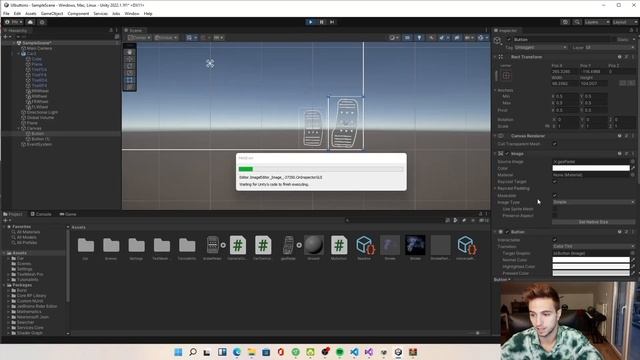Open the Assets menu
The width and height of the screenshot is (640, 360).
[x=31, y=13]
